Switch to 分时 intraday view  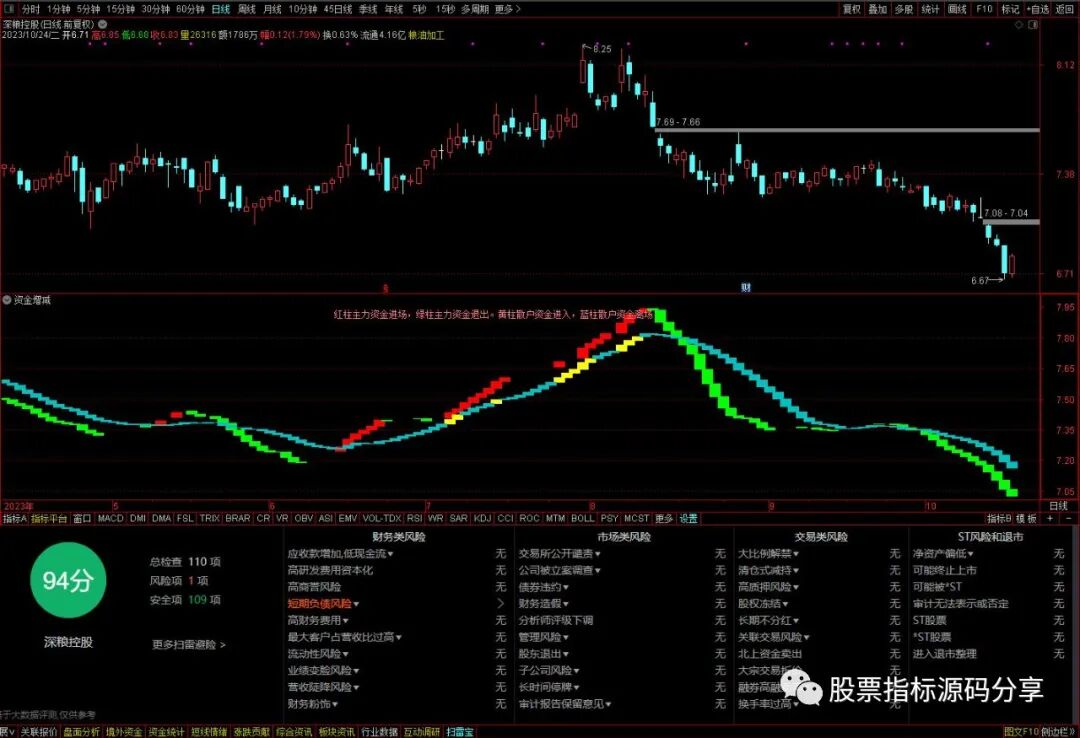pyautogui.click(x=31, y=9)
